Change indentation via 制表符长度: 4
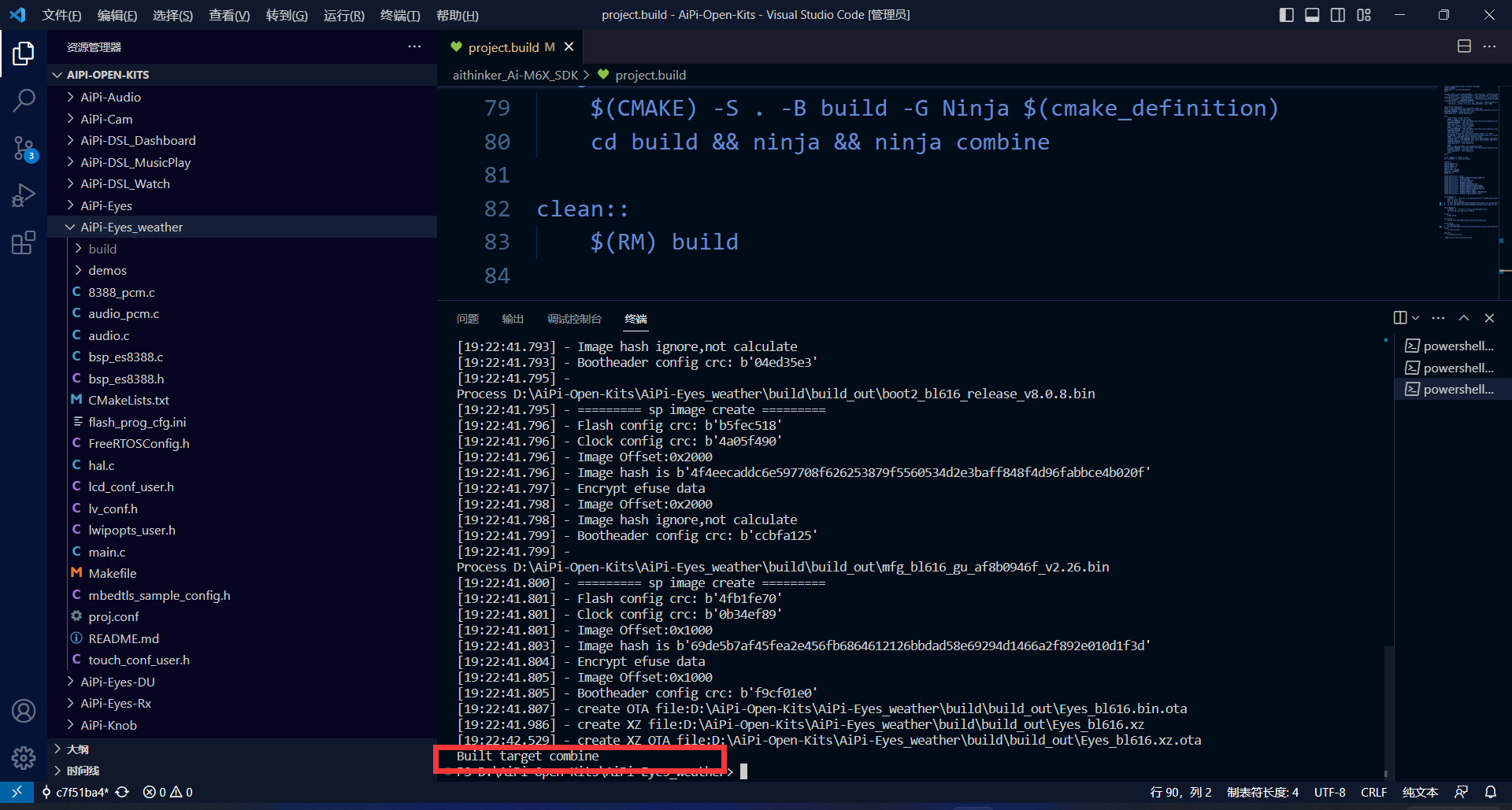Screen dimensions: 1512x810 (1262, 792)
